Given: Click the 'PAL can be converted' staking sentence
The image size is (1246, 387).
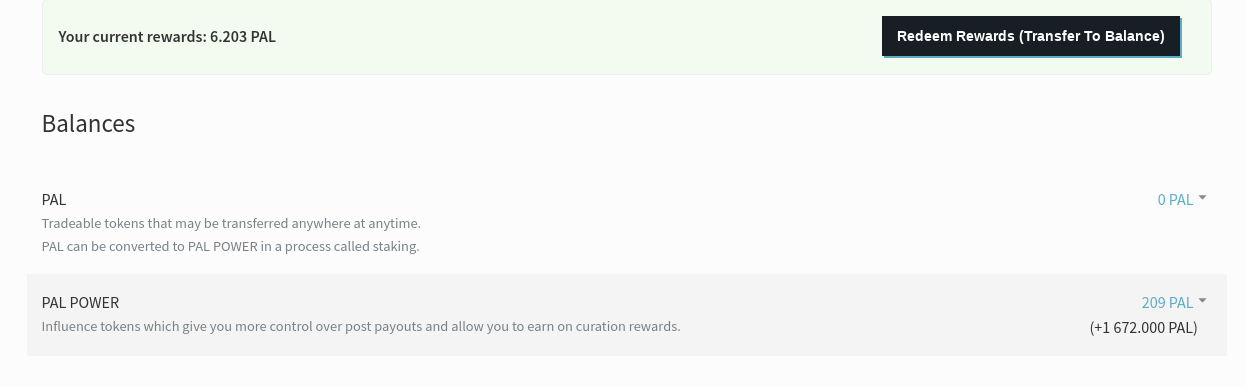Looking at the screenshot, I should pyautogui.click(x=230, y=246).
